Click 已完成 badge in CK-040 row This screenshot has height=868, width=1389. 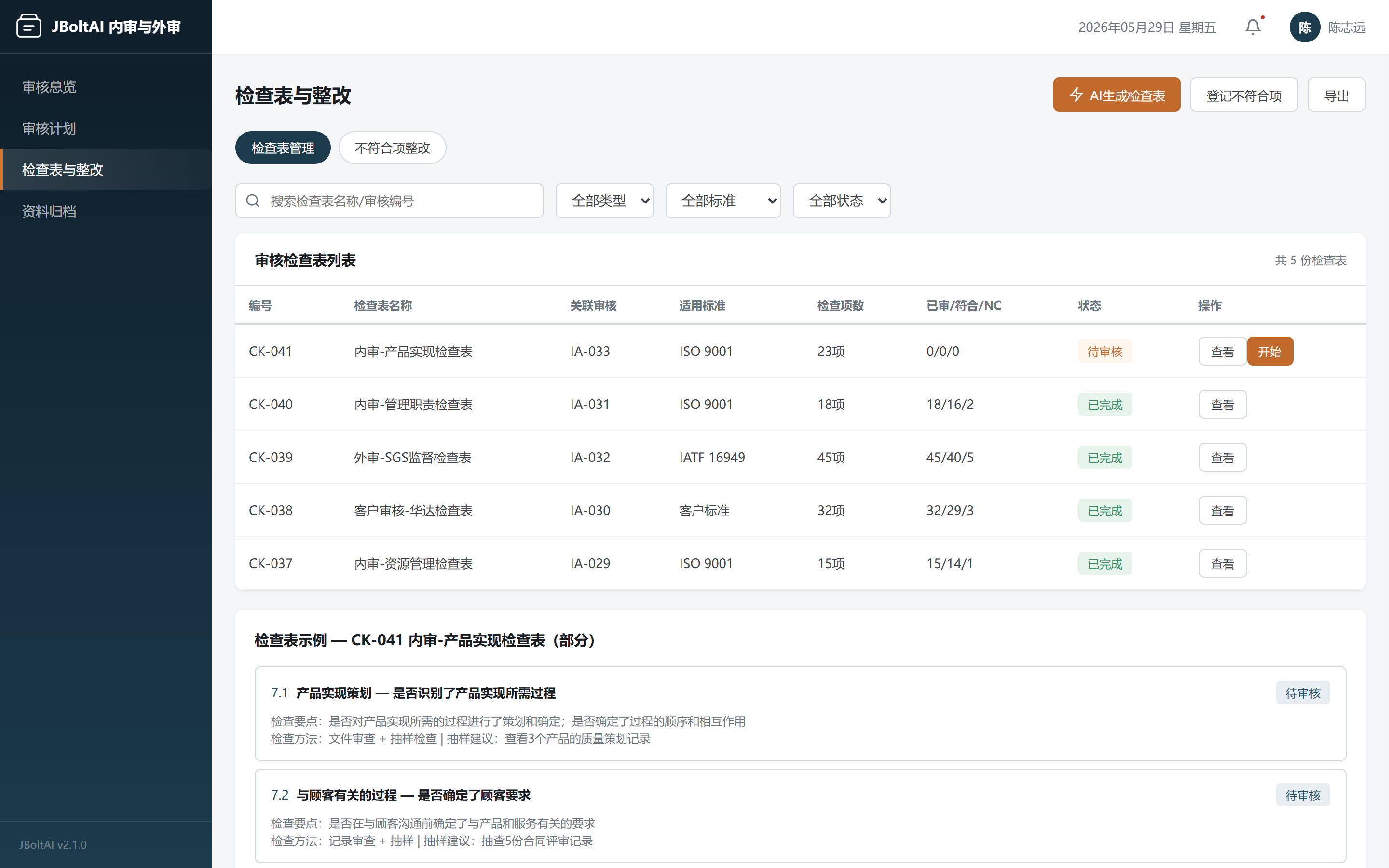(x=1105, y=405)
